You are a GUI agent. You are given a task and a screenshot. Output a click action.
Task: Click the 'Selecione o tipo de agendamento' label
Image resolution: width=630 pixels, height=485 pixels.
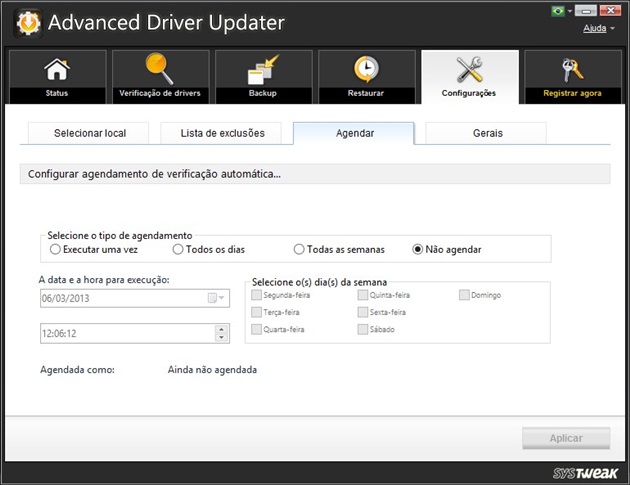[x=120, y=235]
